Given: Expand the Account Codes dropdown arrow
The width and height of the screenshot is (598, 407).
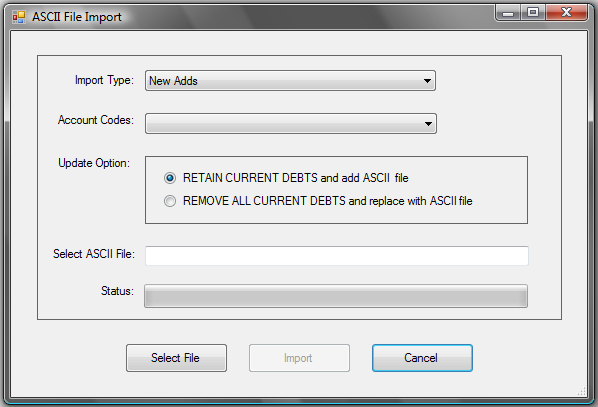Looking at the screenshot, I should (428, 124).
